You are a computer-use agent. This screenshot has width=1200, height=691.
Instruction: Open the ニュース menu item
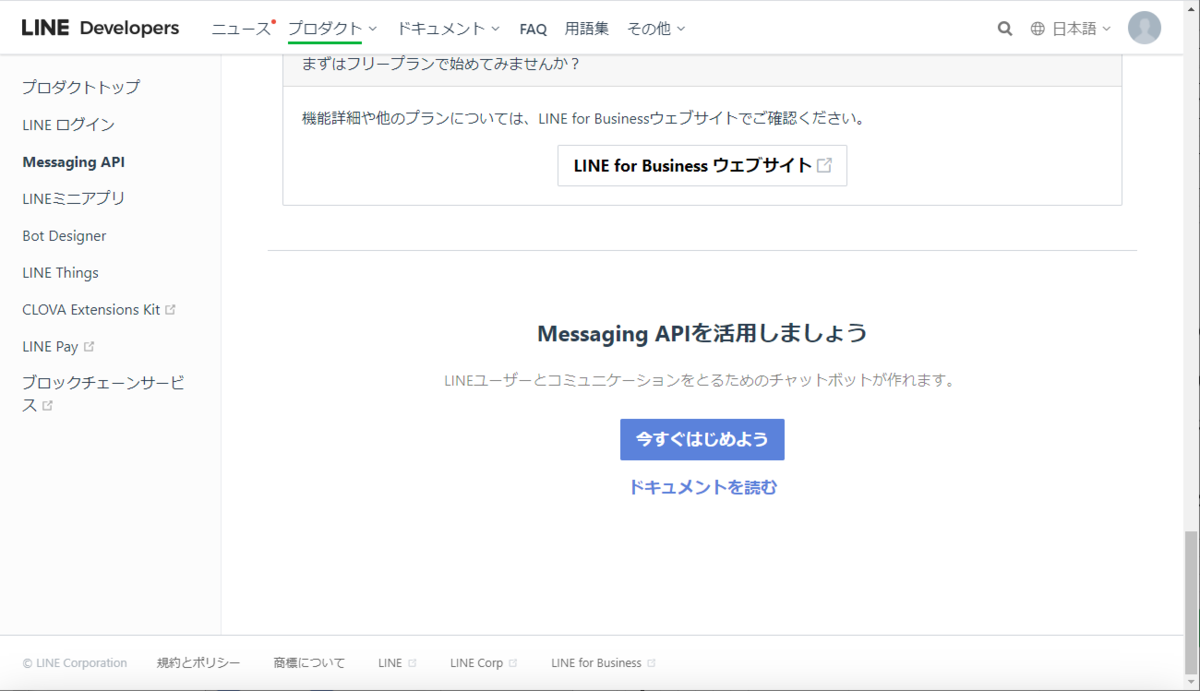[x=241, y=29]
